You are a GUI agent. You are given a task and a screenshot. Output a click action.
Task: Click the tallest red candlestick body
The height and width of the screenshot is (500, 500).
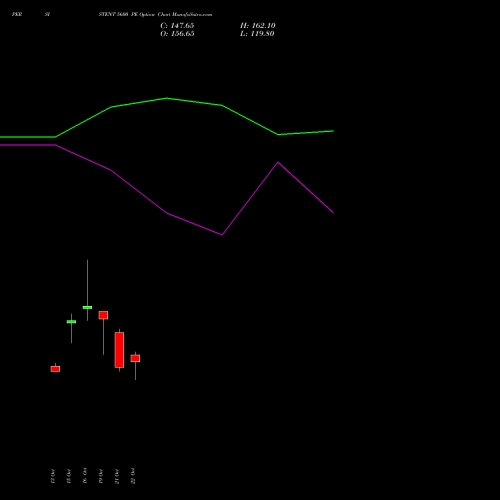pos(119,350)
